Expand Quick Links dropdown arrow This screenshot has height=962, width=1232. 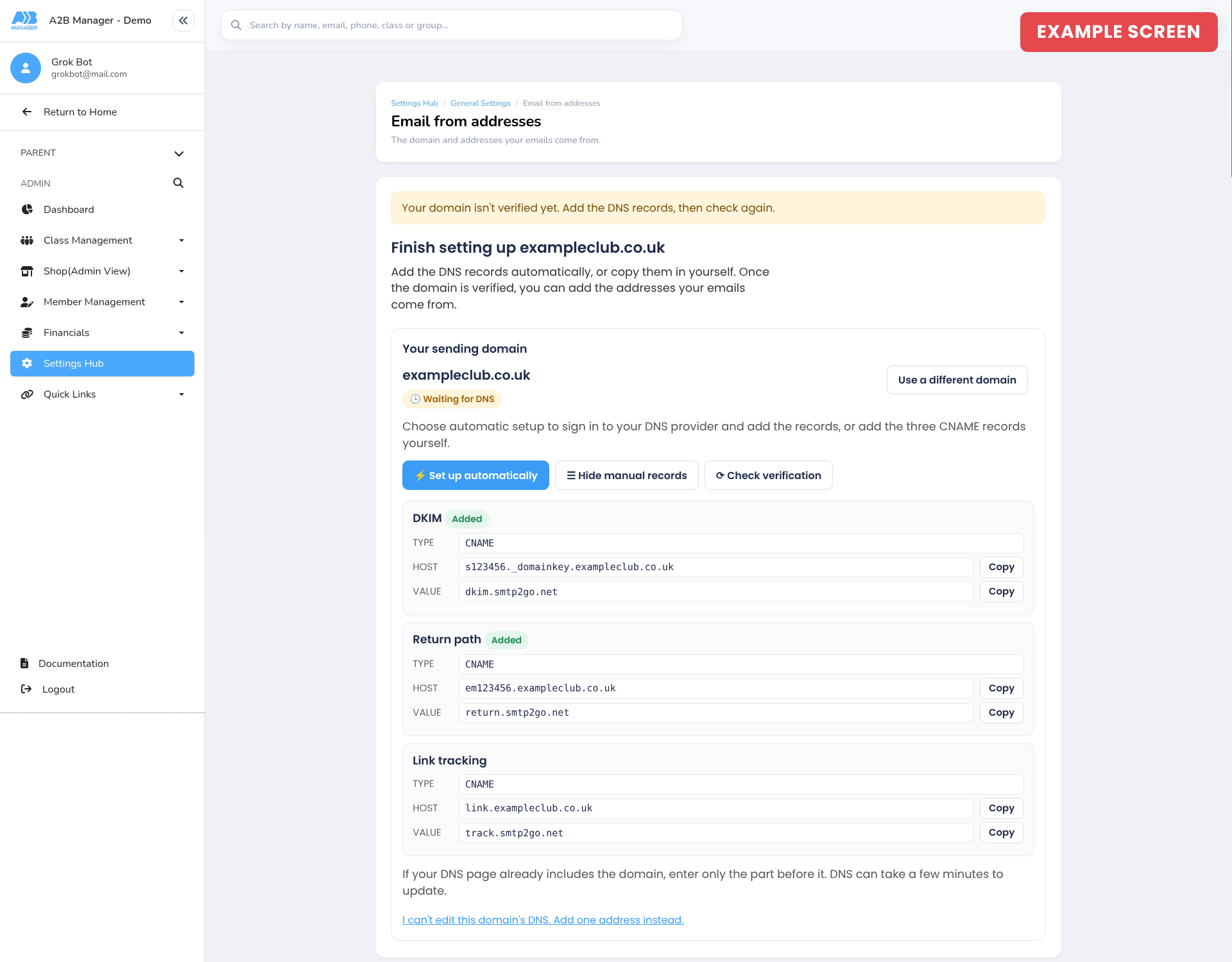pos(182,394)
